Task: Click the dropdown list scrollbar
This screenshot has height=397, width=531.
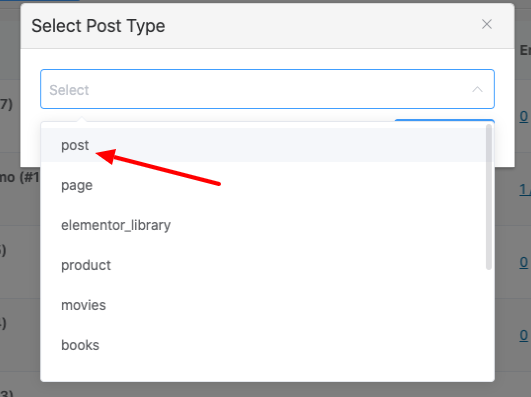Action: (x=489, y=197)
